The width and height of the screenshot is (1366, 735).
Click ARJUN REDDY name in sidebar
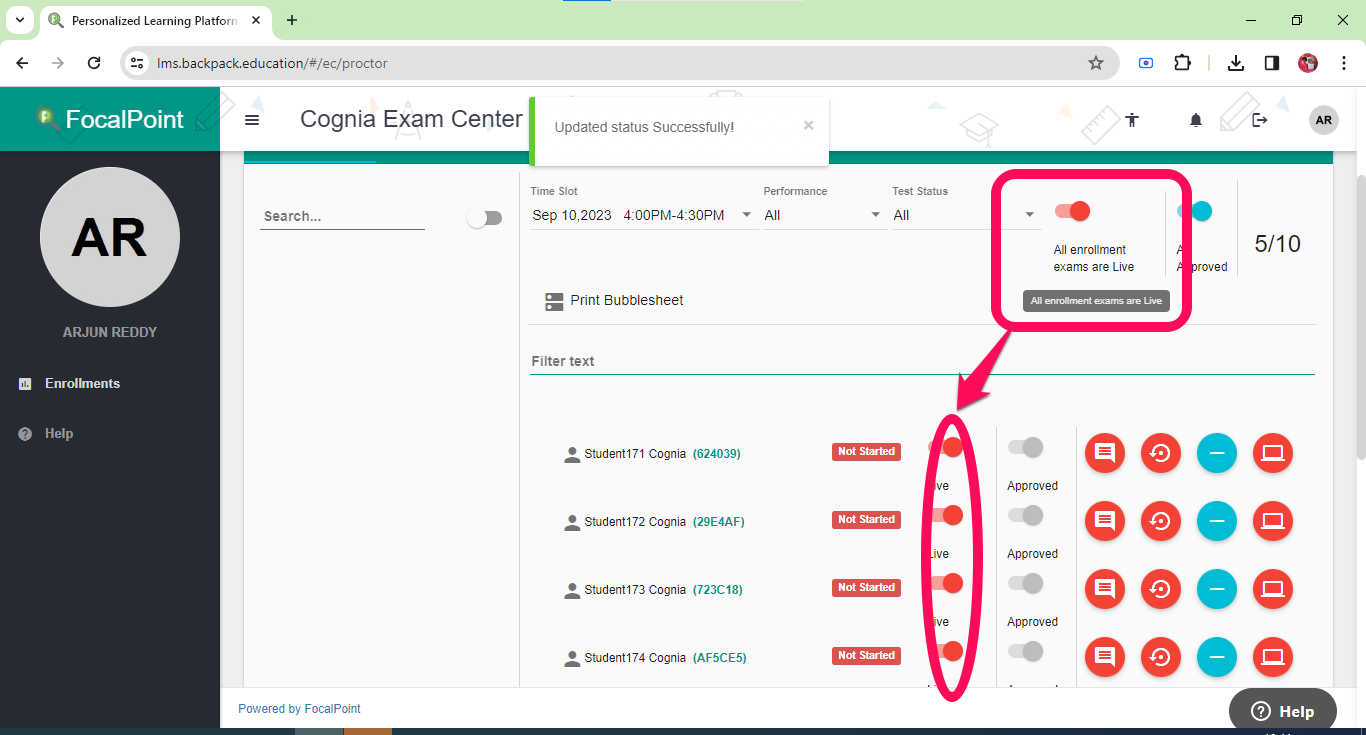[x=110, y=332]
